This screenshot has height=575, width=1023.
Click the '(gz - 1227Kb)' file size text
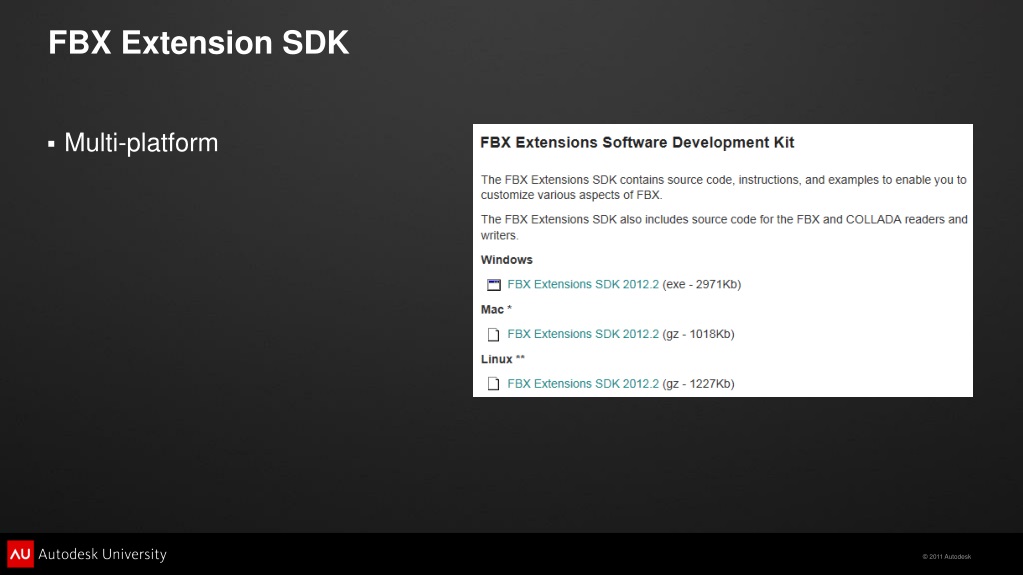698,384
